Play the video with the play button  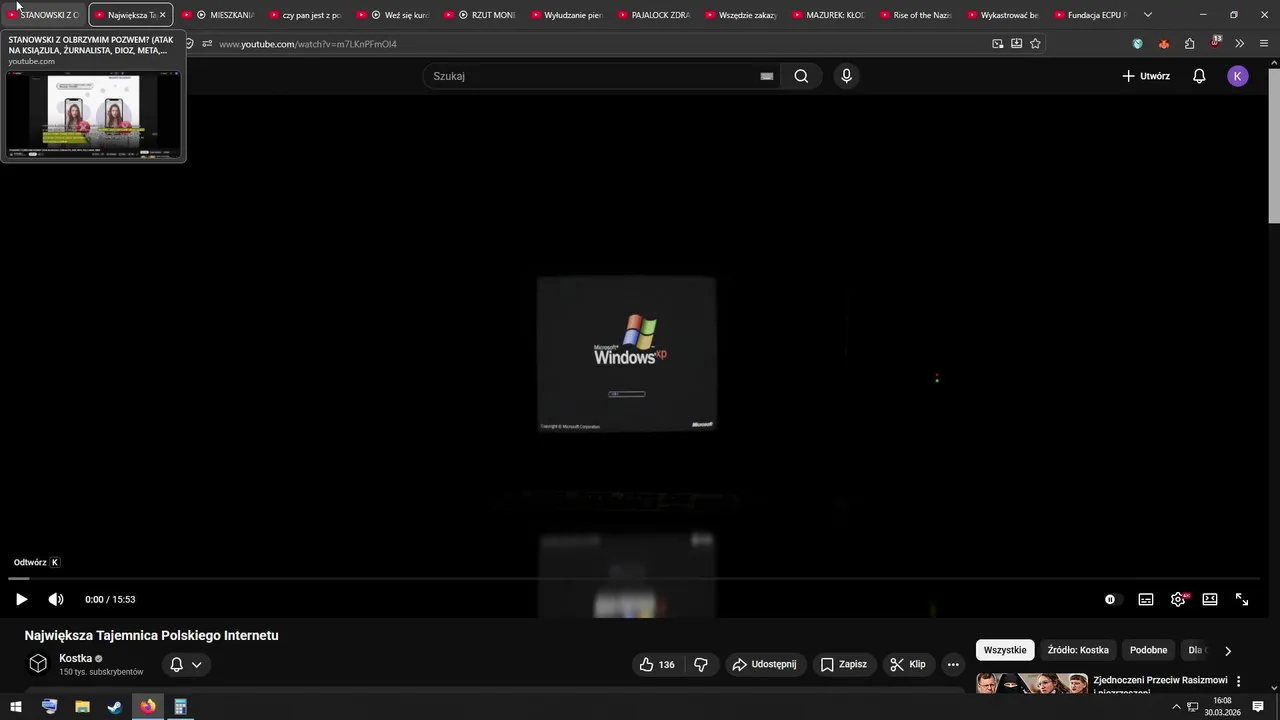click(21, 599)
